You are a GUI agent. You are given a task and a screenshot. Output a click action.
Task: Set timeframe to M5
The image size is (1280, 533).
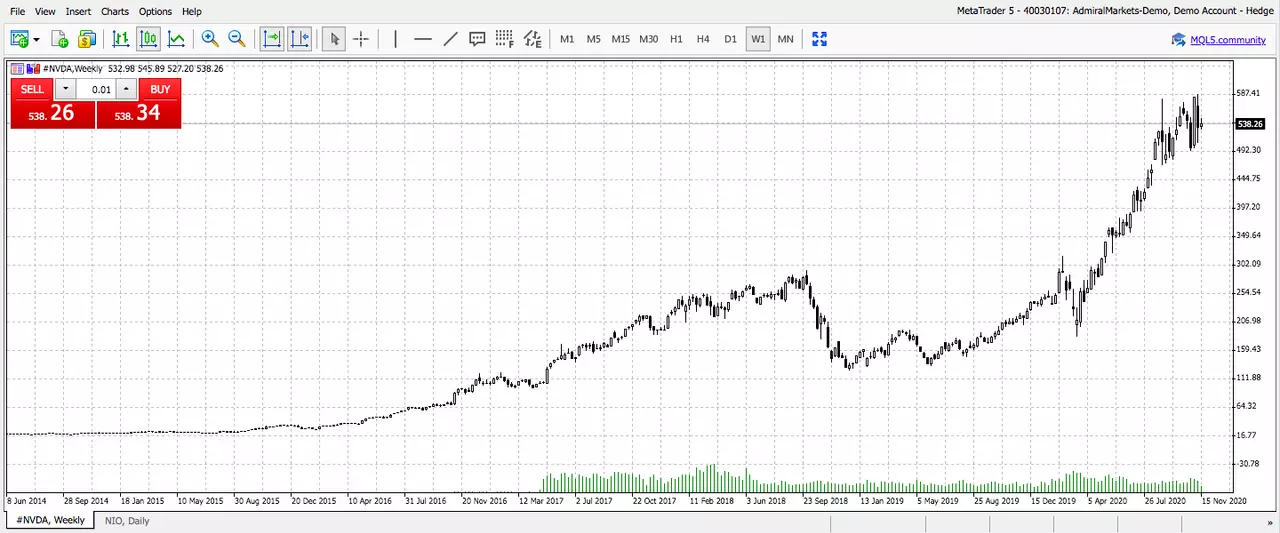[x=593, y=39]
